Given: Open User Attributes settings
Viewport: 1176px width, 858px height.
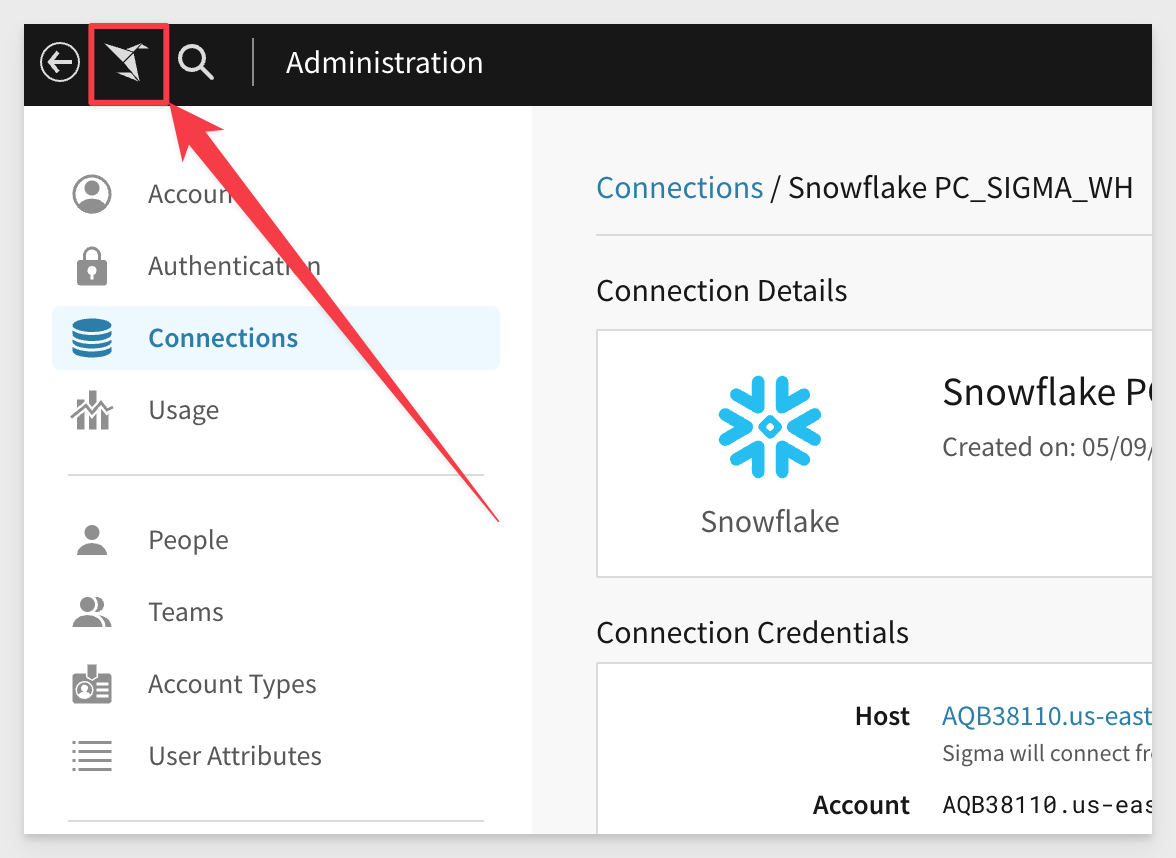Looking at the screenshot, I should tap(235, 756).
